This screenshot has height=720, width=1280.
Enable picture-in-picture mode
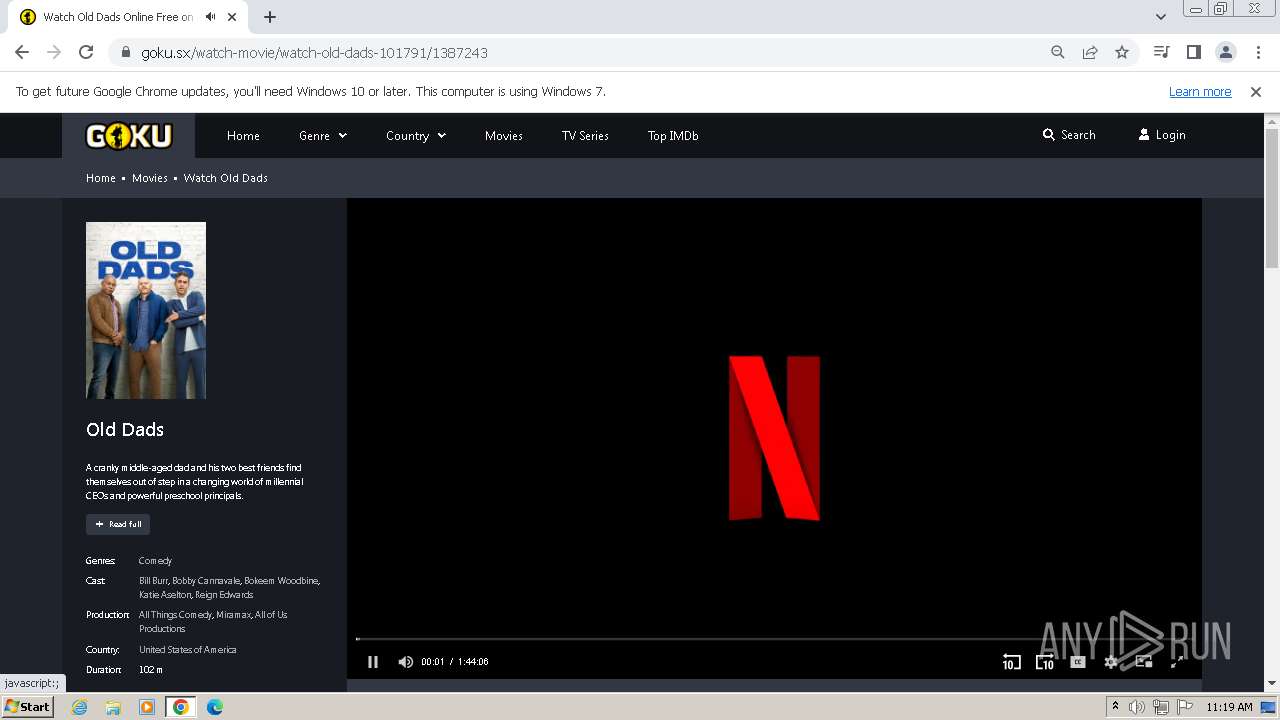click(1143, 662)
